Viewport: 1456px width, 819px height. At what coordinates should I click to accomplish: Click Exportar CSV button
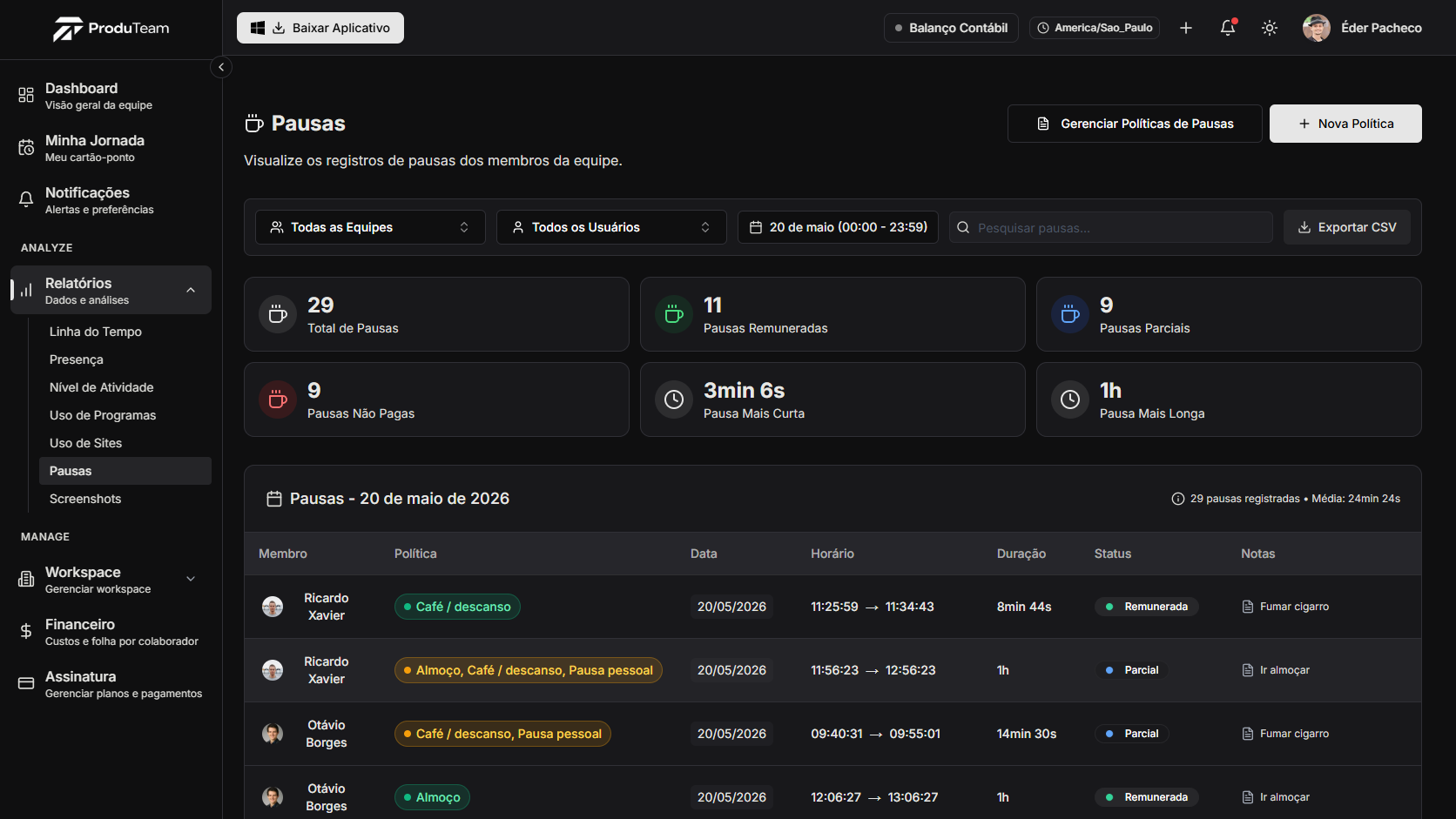tap(1347, 227)
